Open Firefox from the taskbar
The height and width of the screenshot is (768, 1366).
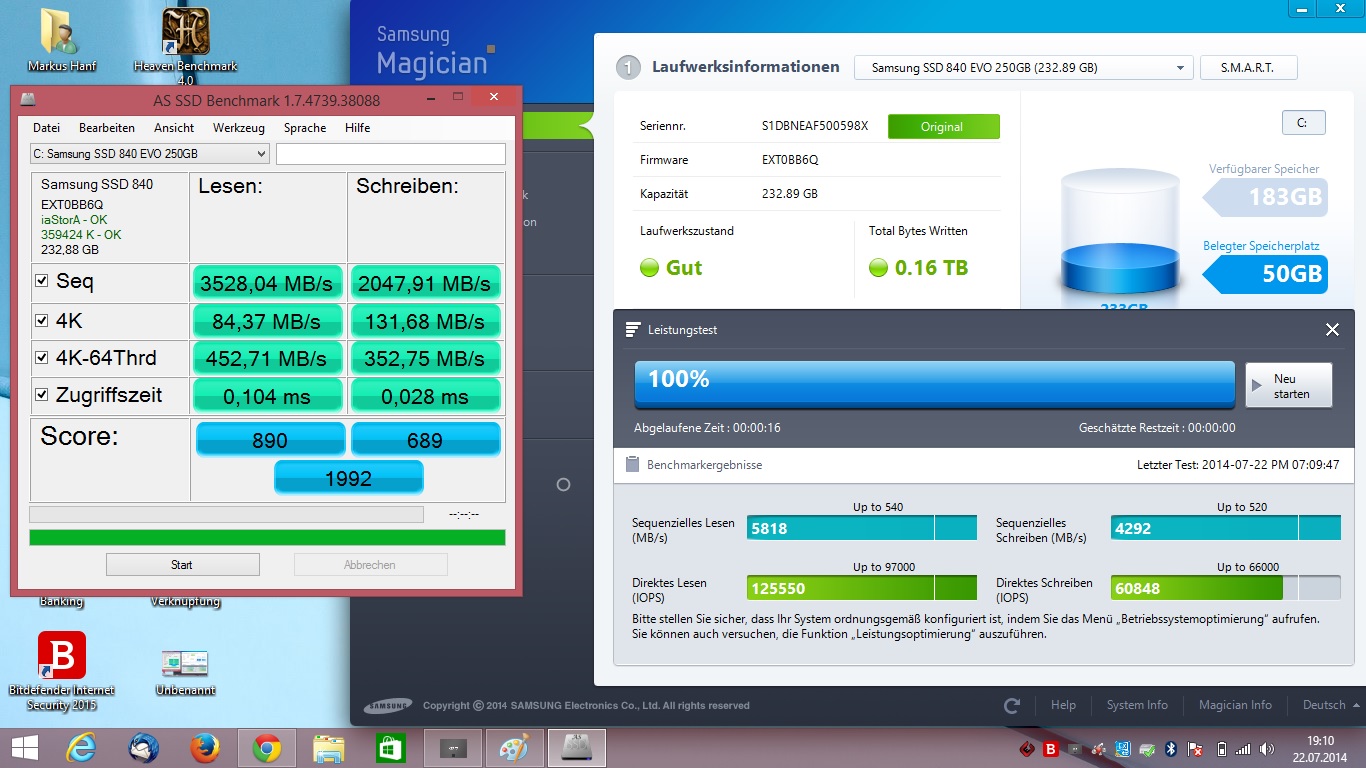(205, 747)
